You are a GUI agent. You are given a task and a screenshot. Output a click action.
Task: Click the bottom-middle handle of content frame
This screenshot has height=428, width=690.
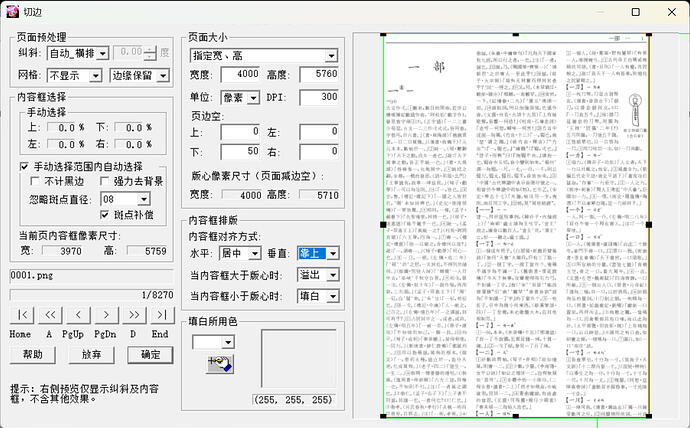(516, 416)
